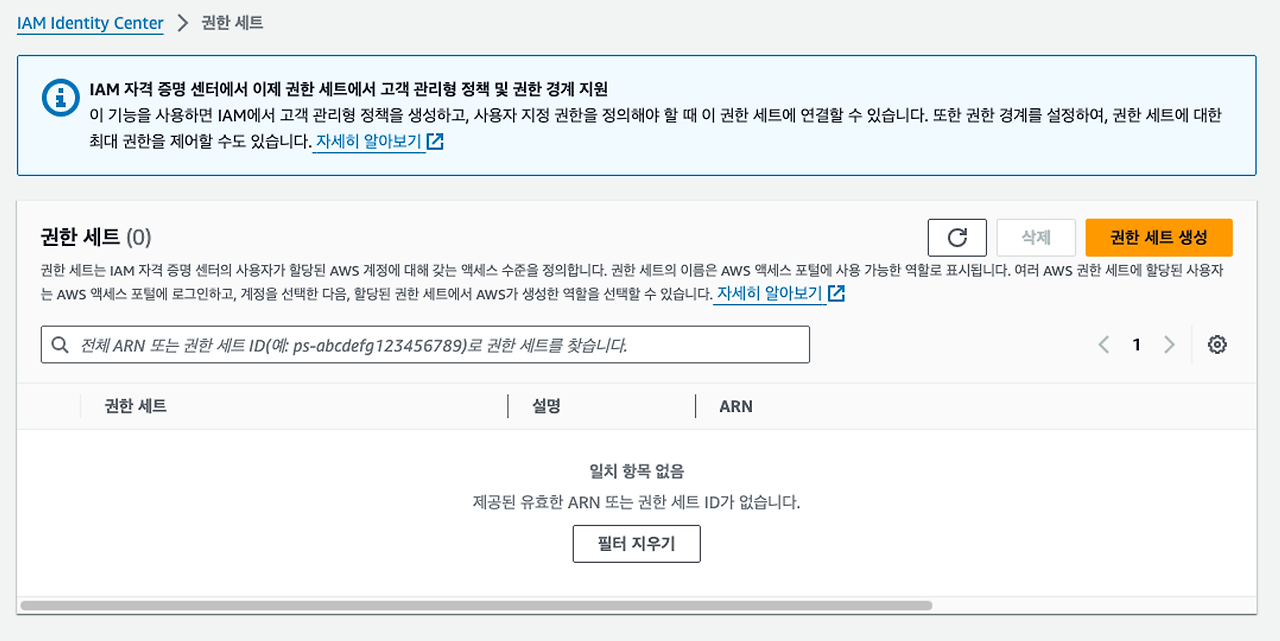Open IAM Identity Center breadcrumb link
1280x641 pixels.
(x=90, y=23)
